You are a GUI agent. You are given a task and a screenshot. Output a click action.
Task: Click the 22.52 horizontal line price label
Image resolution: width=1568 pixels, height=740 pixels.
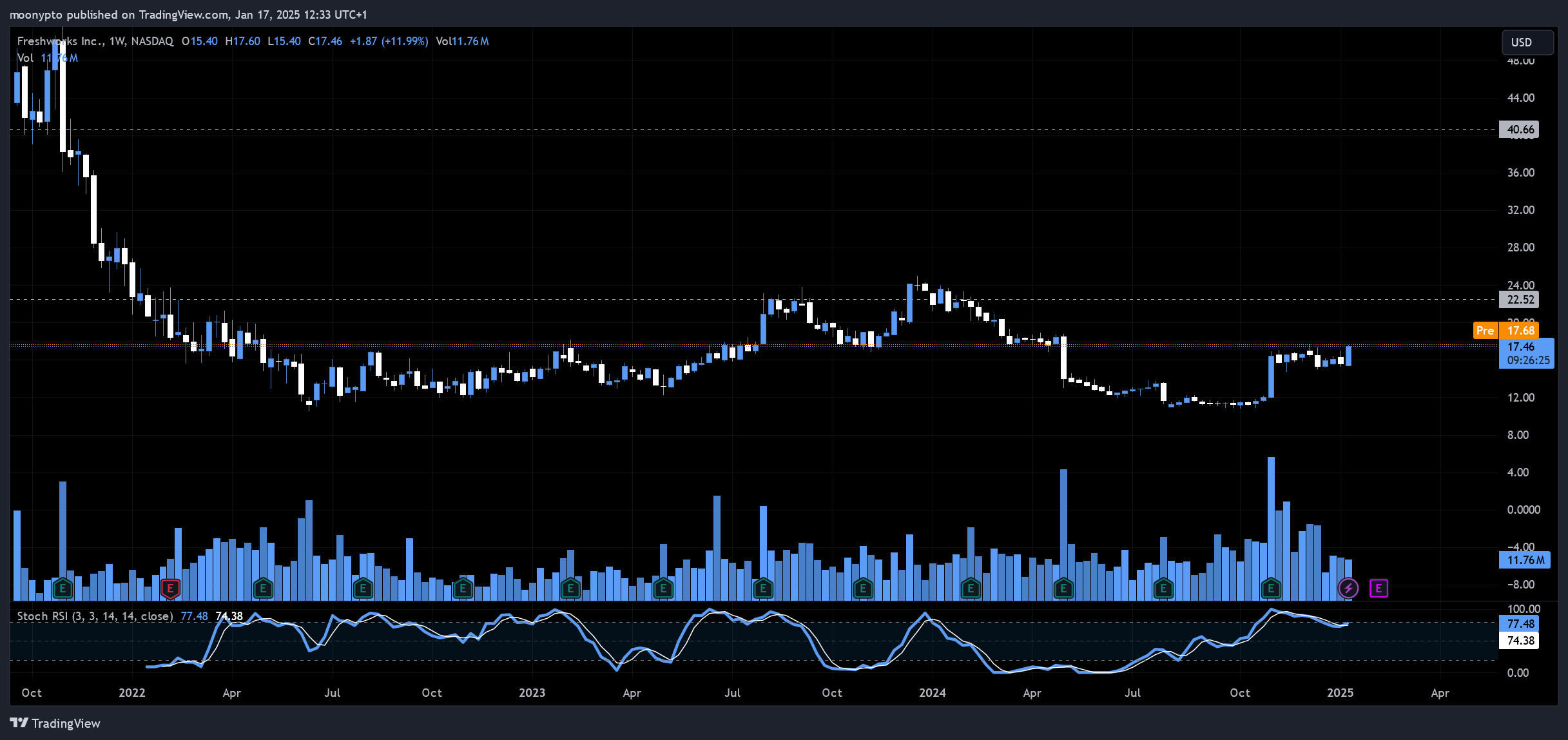(1520, 299)
